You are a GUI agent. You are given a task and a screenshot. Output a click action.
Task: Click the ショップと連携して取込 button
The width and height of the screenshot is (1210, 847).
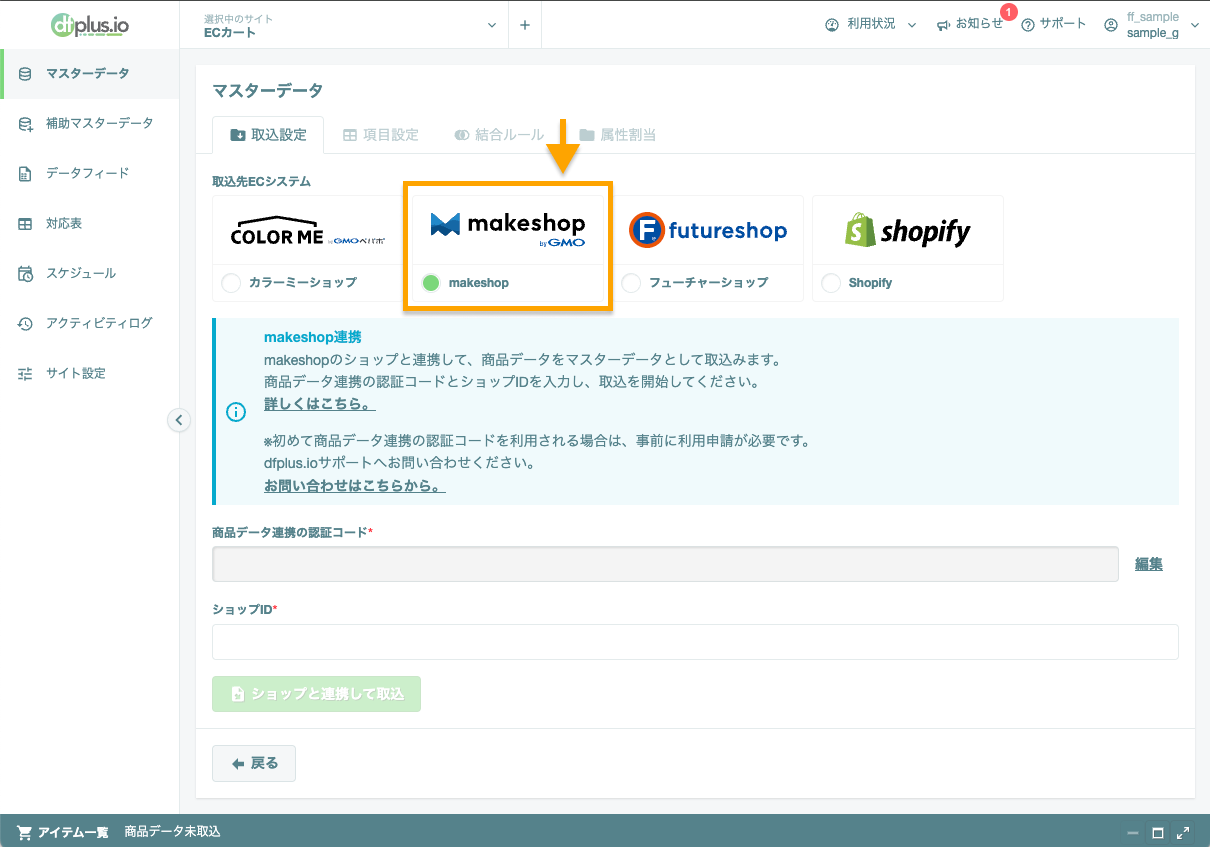316,694
